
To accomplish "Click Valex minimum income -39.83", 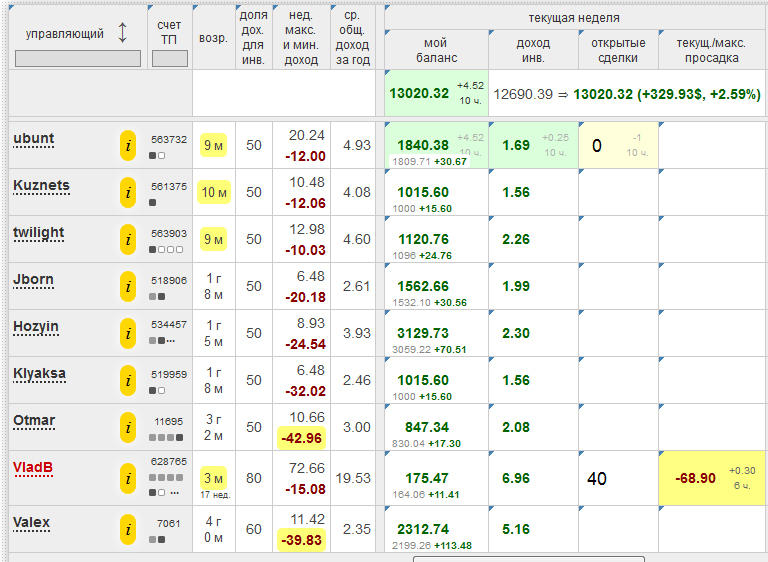I will point(302,540).
